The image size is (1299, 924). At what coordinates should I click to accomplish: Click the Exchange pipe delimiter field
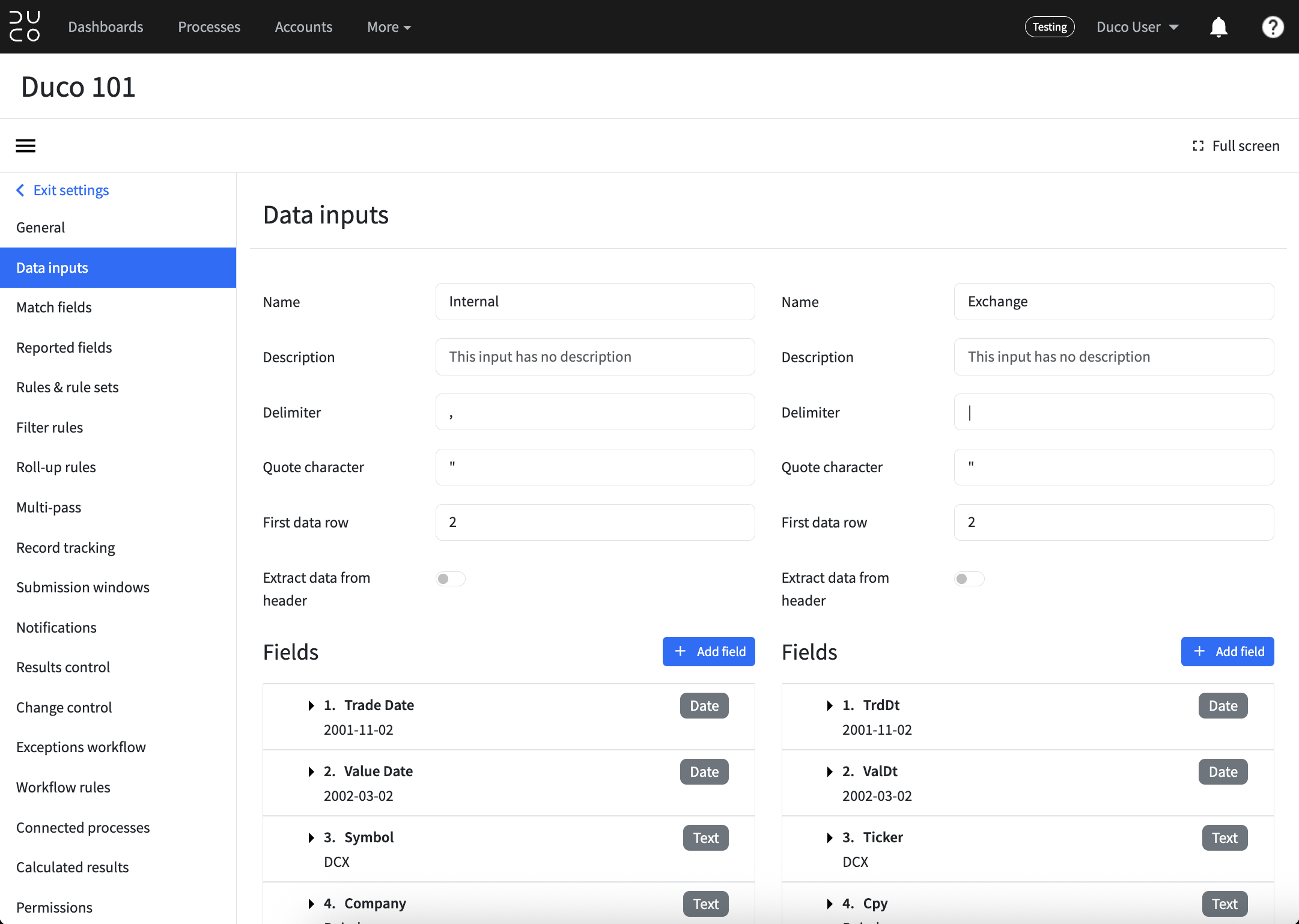pyautogui.click(x=1114, y=412)
